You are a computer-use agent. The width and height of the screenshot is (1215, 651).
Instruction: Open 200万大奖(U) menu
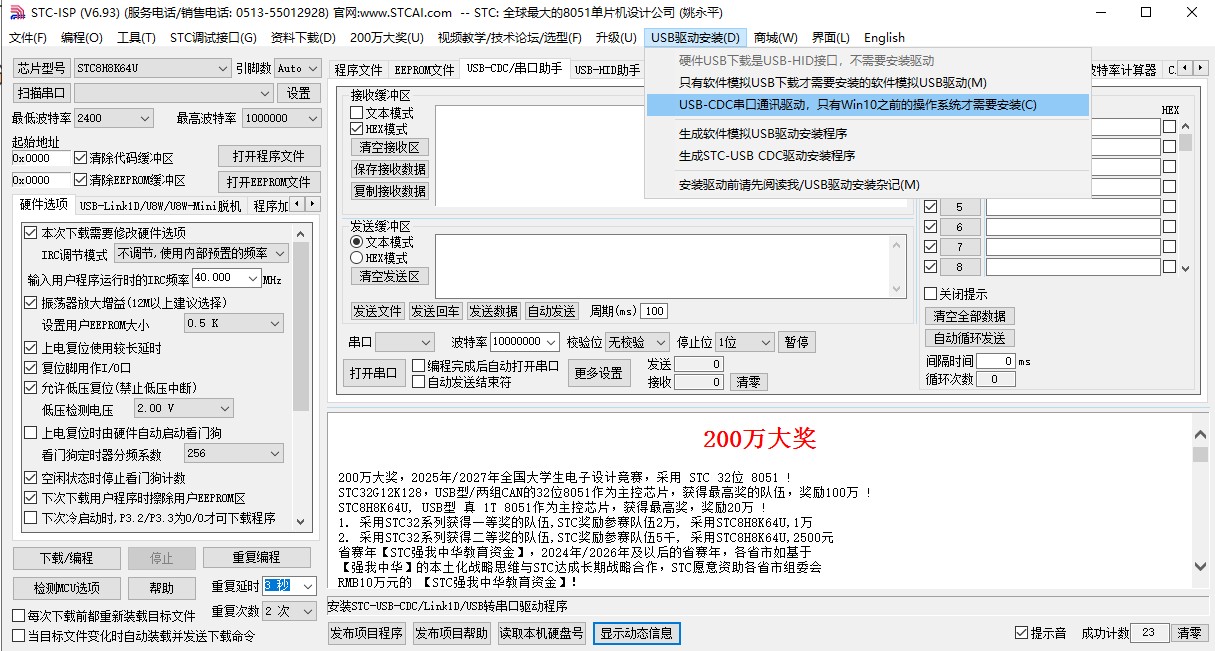(x=386, y=38)
